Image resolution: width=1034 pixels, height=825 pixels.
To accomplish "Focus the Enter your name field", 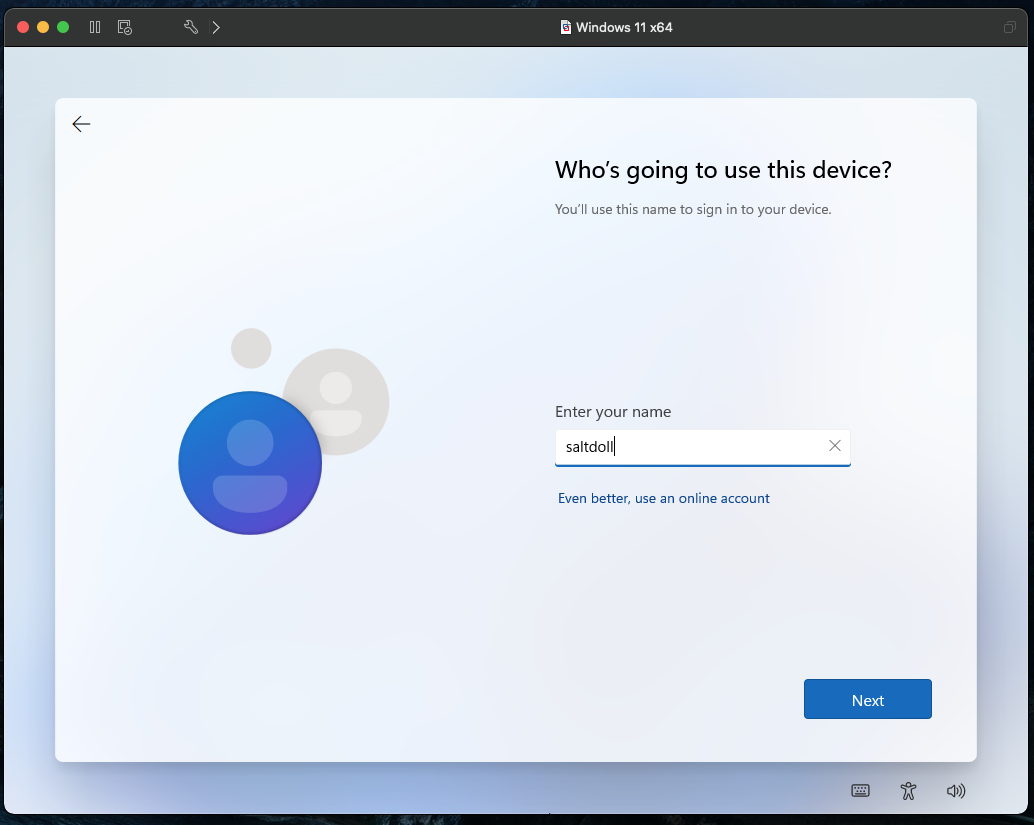I will point(702,447).
